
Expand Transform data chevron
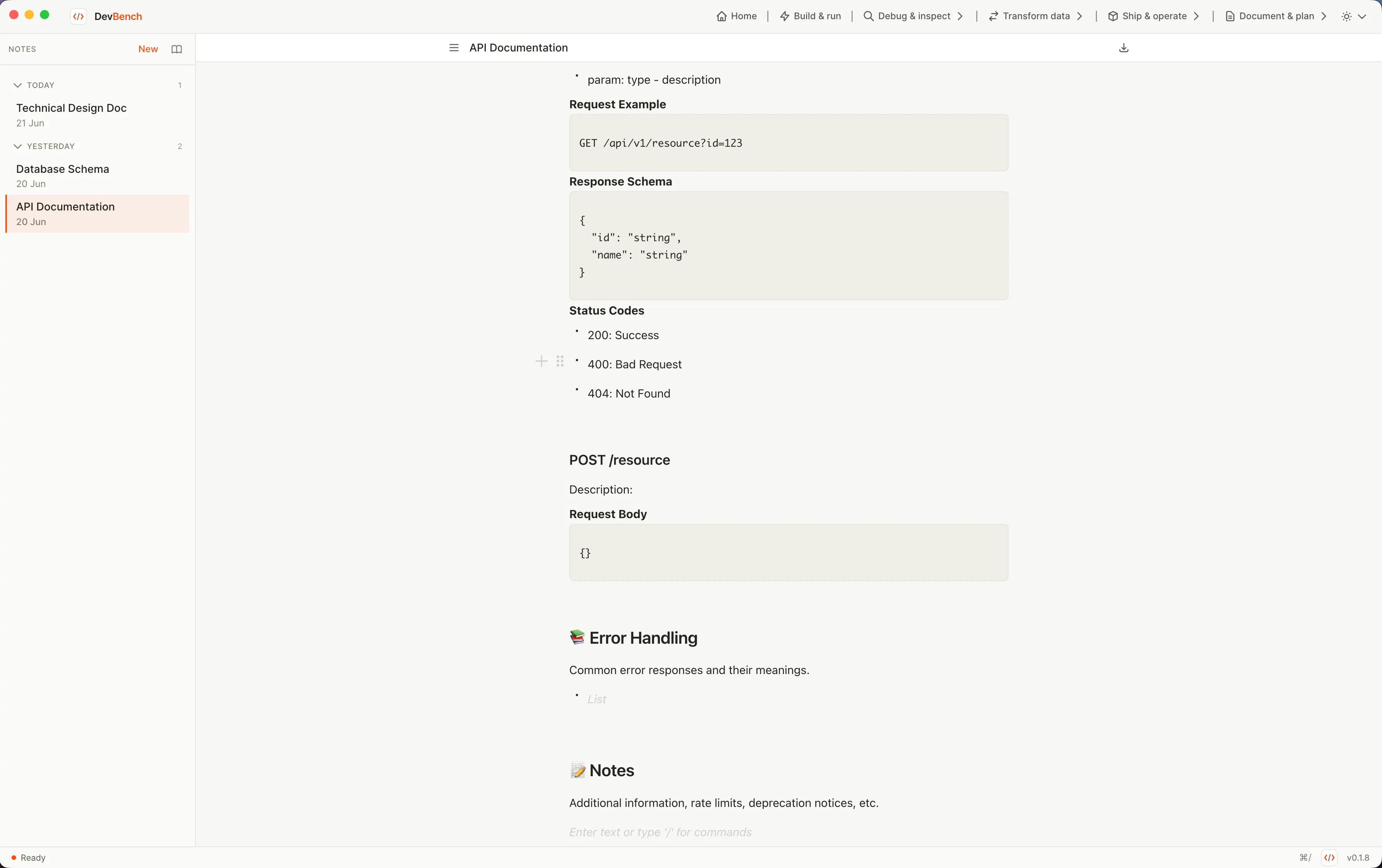tap(1079, 16)
